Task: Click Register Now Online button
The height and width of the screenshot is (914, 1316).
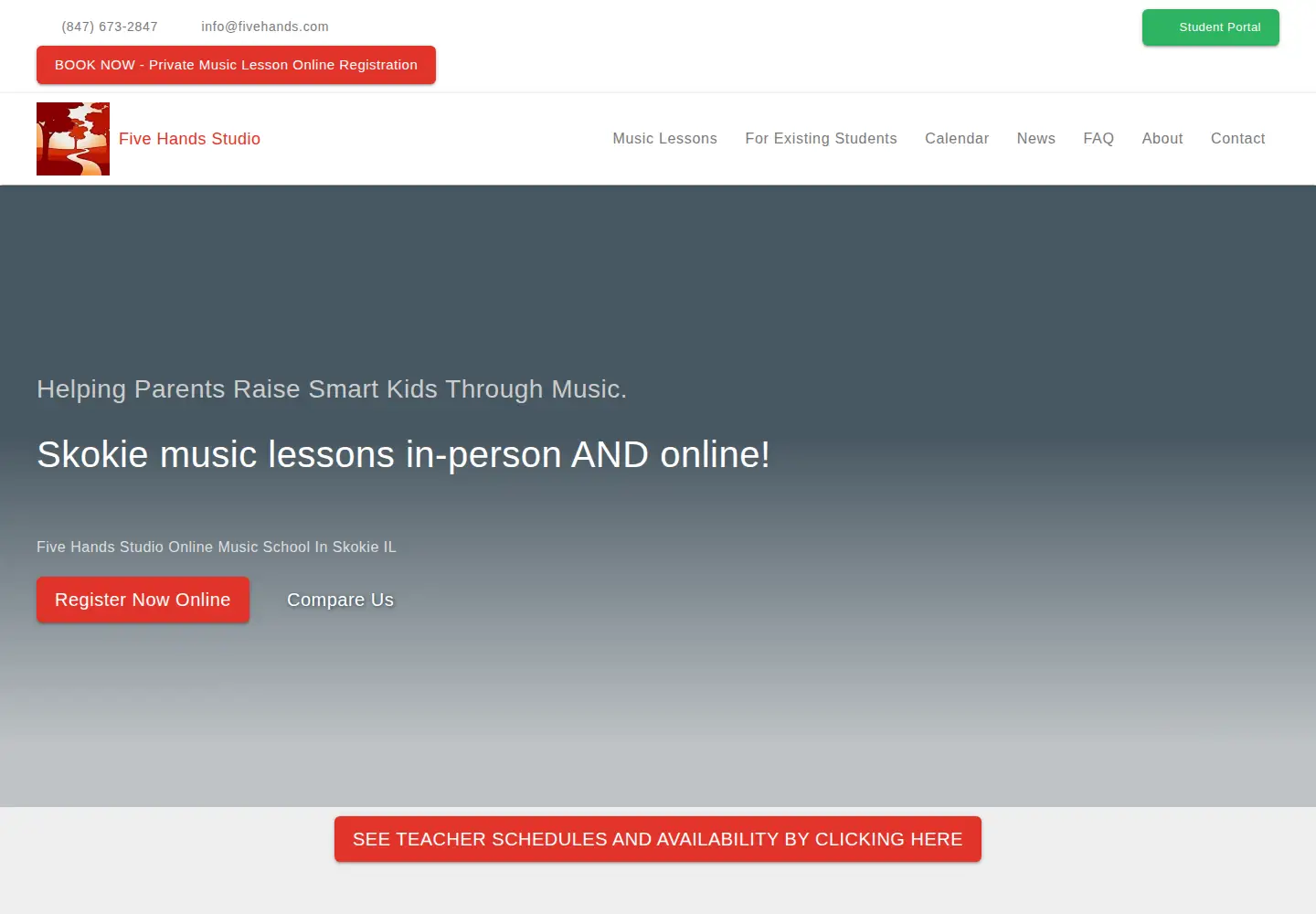Action: tap(143, 600)
